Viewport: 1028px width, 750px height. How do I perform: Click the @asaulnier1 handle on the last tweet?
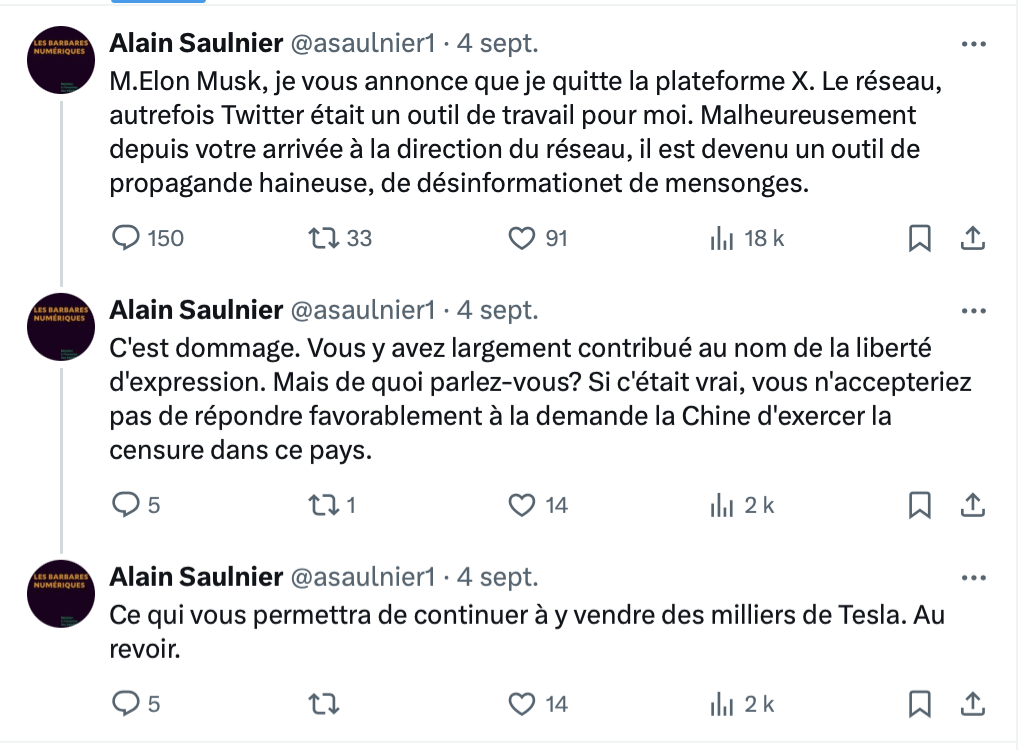tap(363, 577)
